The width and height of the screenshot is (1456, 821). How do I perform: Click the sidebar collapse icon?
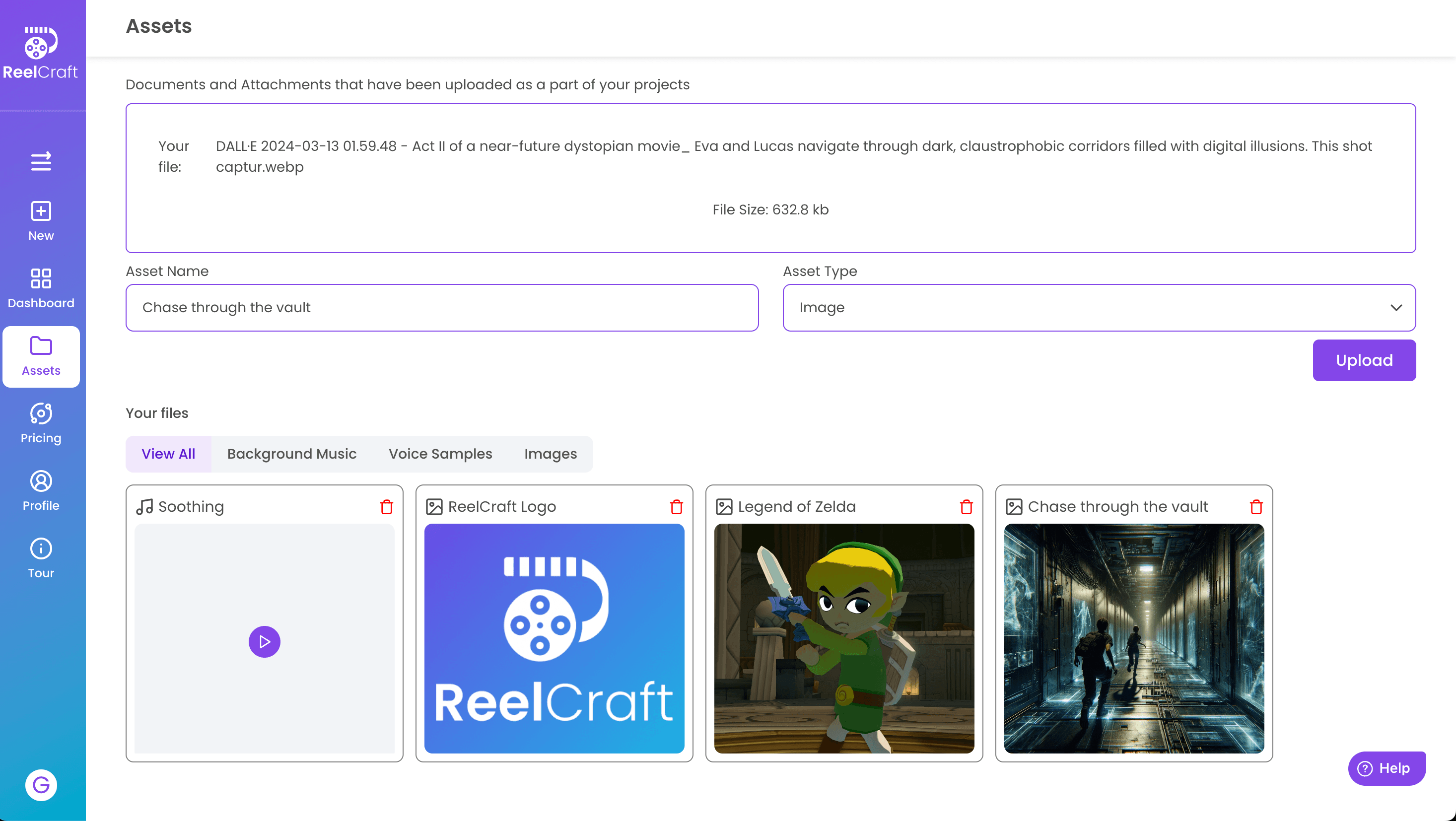(x=40, y=162)
